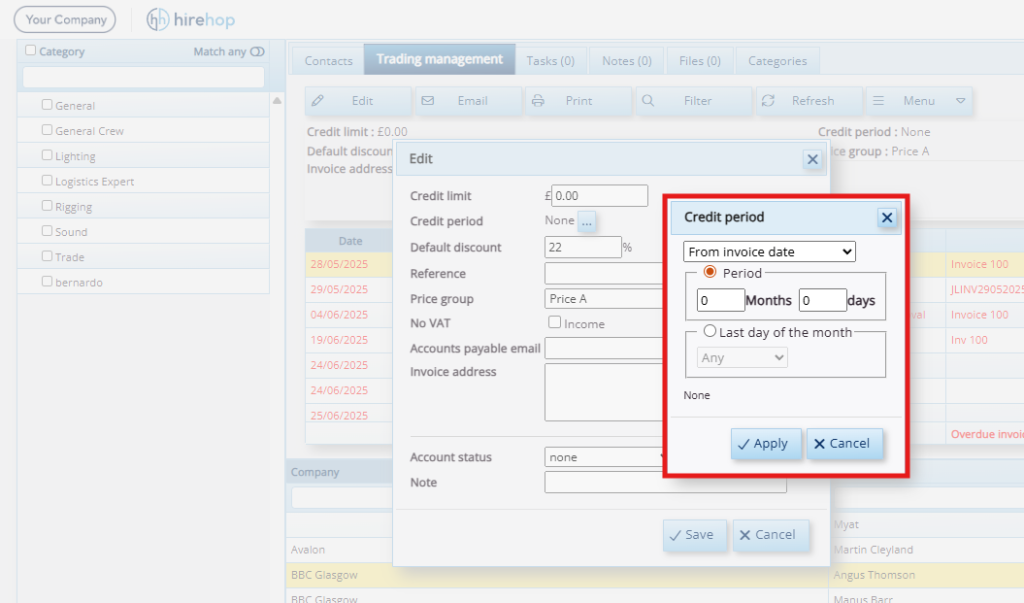Click the Overdue invoice text
Viewport: 1024px width, 603px height.
click(x=987, y=434)
